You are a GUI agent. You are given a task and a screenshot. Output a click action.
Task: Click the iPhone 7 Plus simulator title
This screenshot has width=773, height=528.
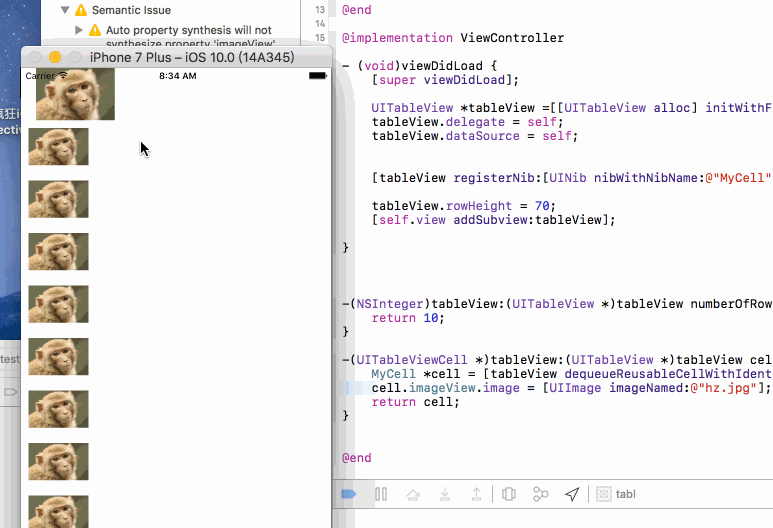[192, 57]
